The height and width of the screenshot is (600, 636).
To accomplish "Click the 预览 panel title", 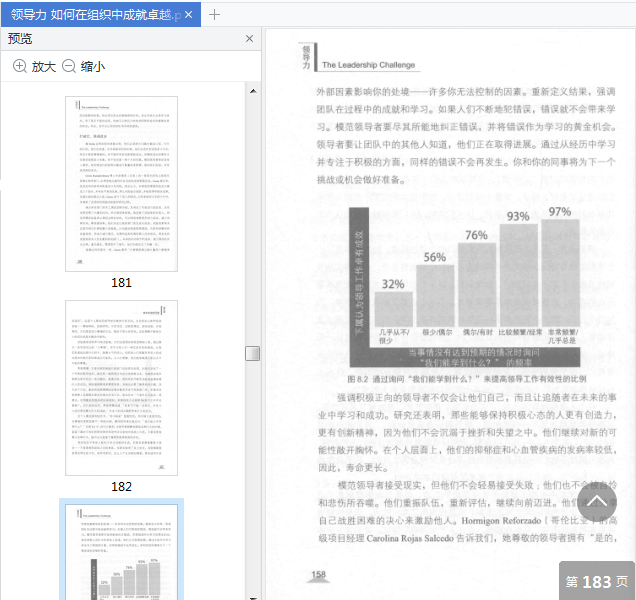I will point(20,39).
